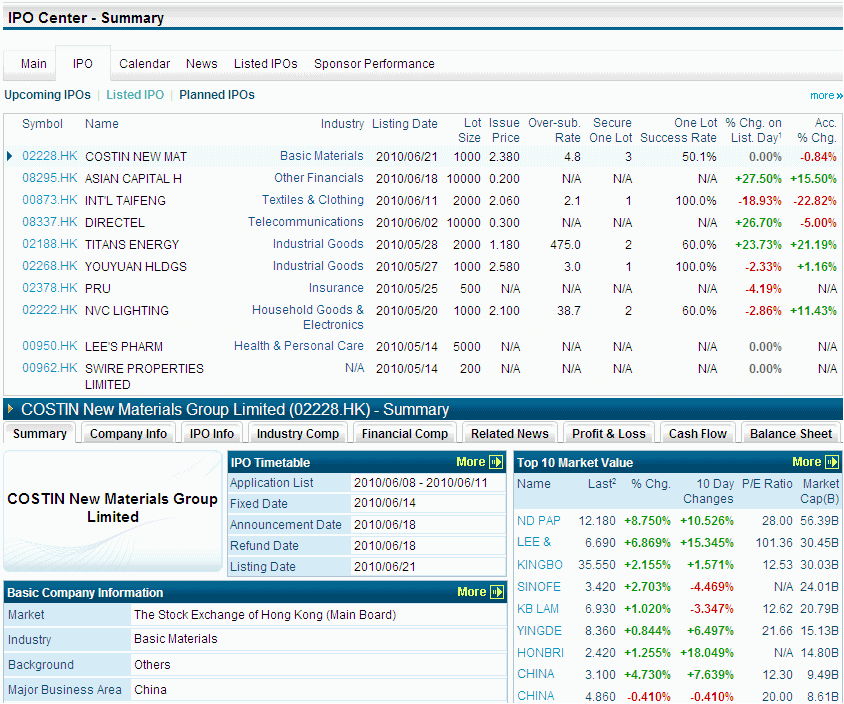Open symbol 08337.HK

point(50,222)
